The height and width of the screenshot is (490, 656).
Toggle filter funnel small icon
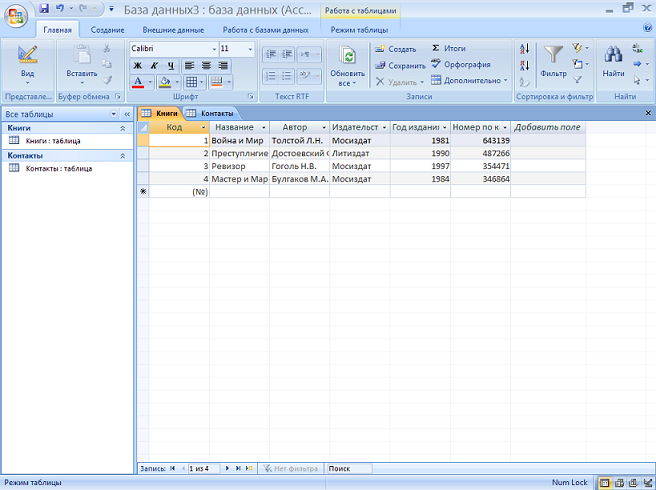[577, 80]
